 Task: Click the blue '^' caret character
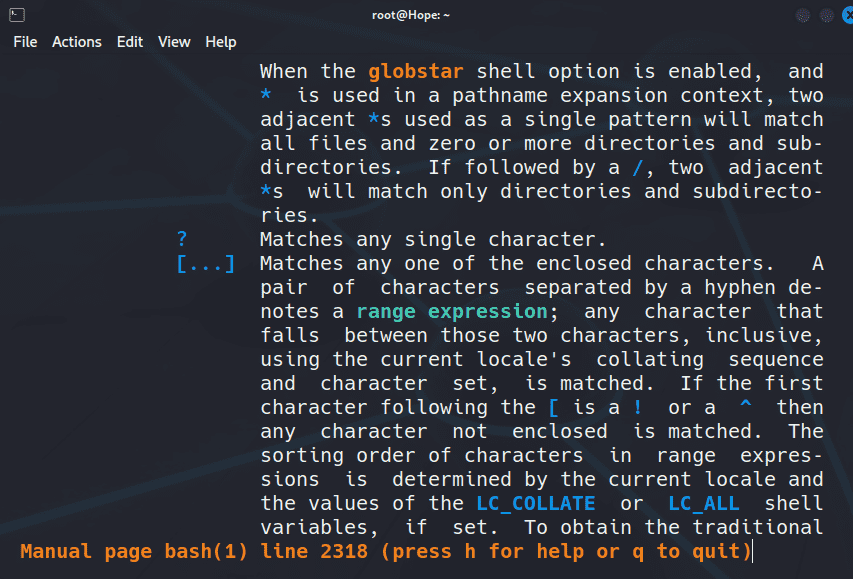point(745,408)
